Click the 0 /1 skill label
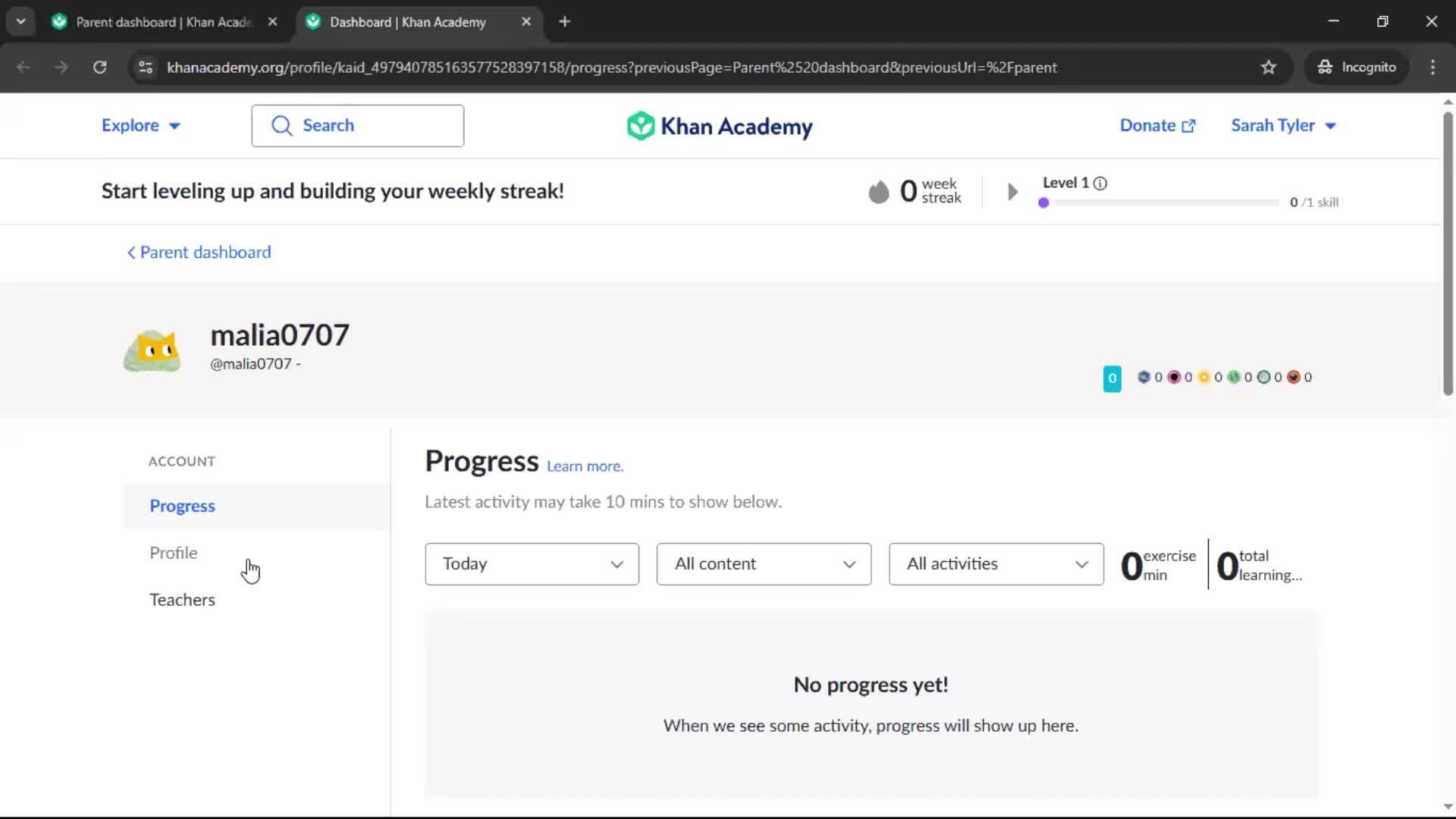The width and height of the screenshot is (1456, 819). tap(1314, 202)
